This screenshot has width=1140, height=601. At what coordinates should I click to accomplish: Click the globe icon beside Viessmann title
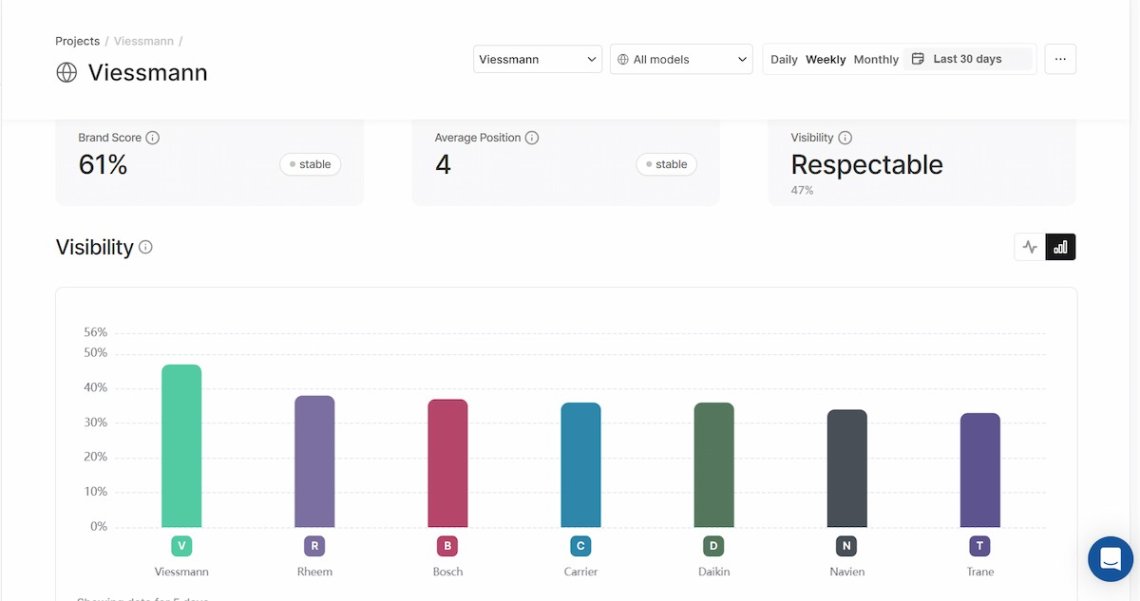coord(66,73)
